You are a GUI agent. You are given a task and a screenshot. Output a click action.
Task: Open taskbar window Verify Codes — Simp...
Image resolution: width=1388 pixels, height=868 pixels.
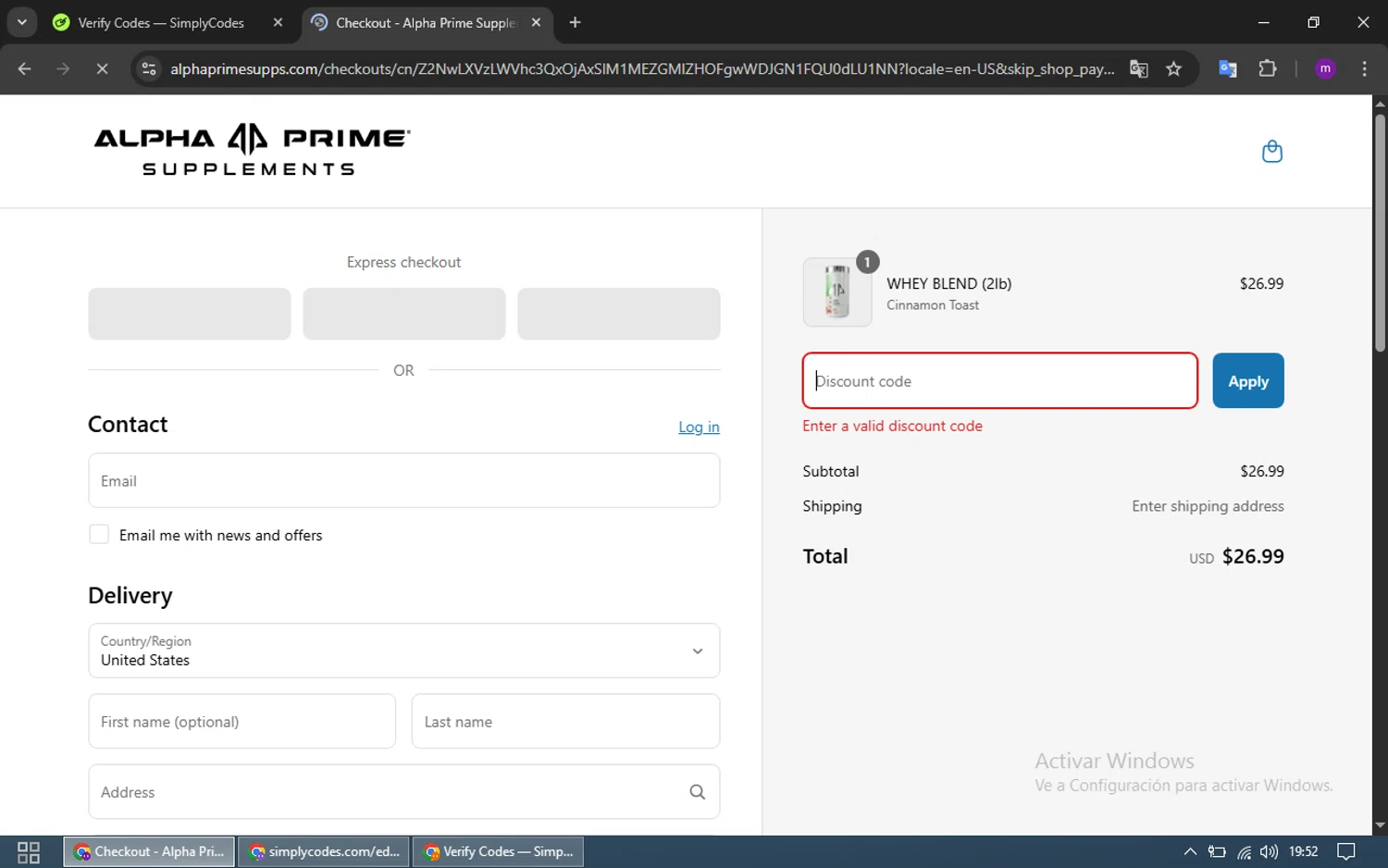pyautogui.click(x=498, y=851)
